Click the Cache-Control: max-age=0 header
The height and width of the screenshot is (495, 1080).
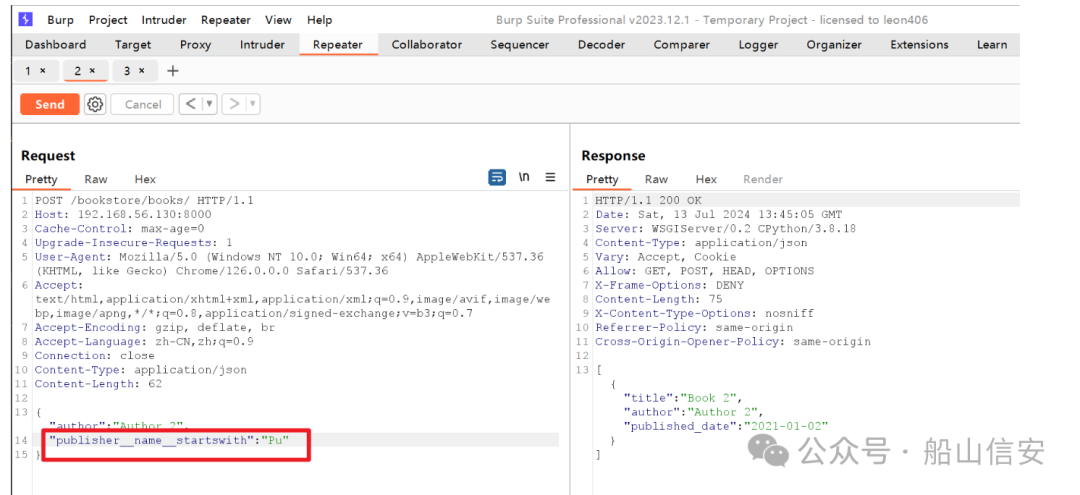click(119, 229)
